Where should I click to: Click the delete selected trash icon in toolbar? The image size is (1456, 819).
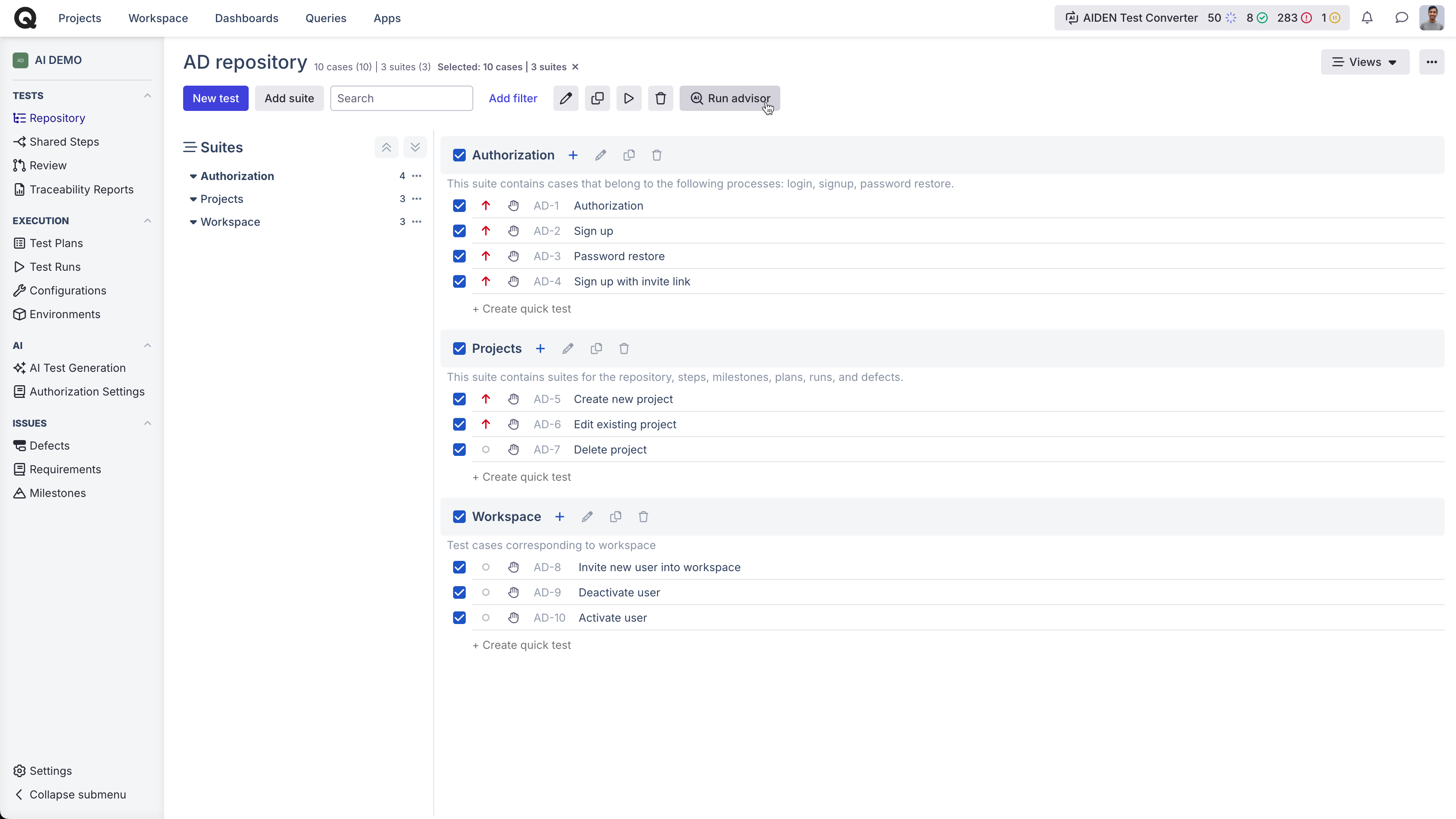click(660, 98)
